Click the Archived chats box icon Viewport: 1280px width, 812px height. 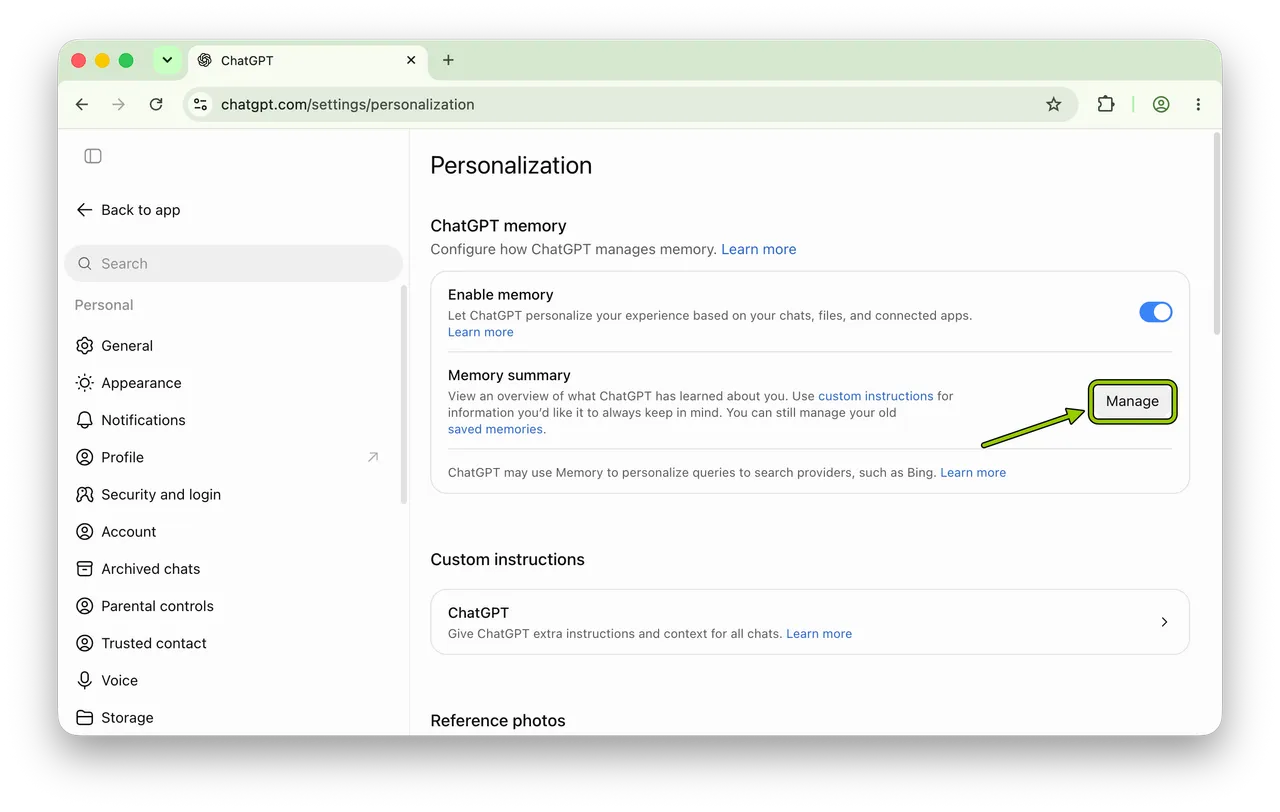click(x=85, y=568)
